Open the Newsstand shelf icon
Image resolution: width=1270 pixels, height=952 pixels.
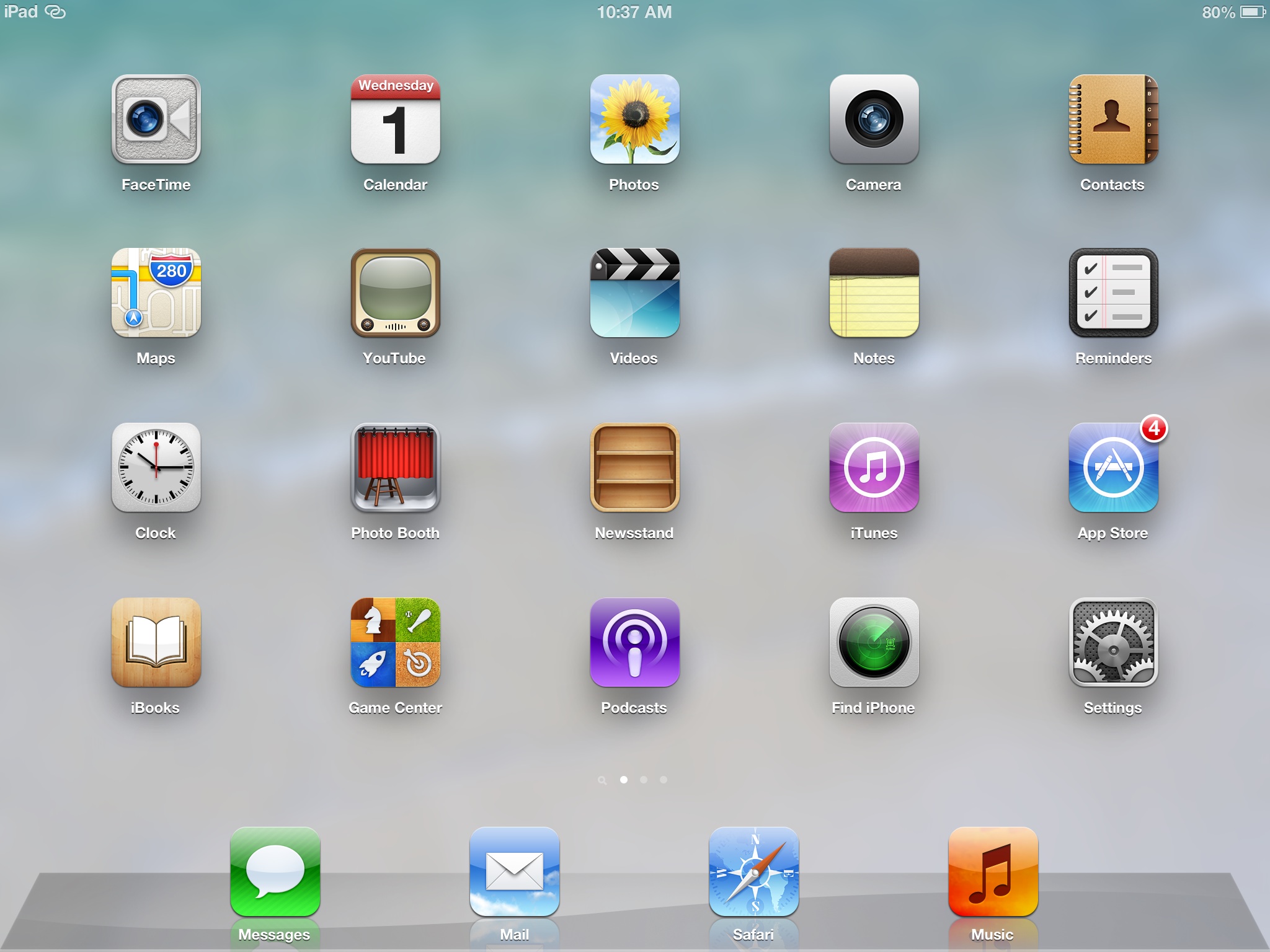click(x=634, y=467)
